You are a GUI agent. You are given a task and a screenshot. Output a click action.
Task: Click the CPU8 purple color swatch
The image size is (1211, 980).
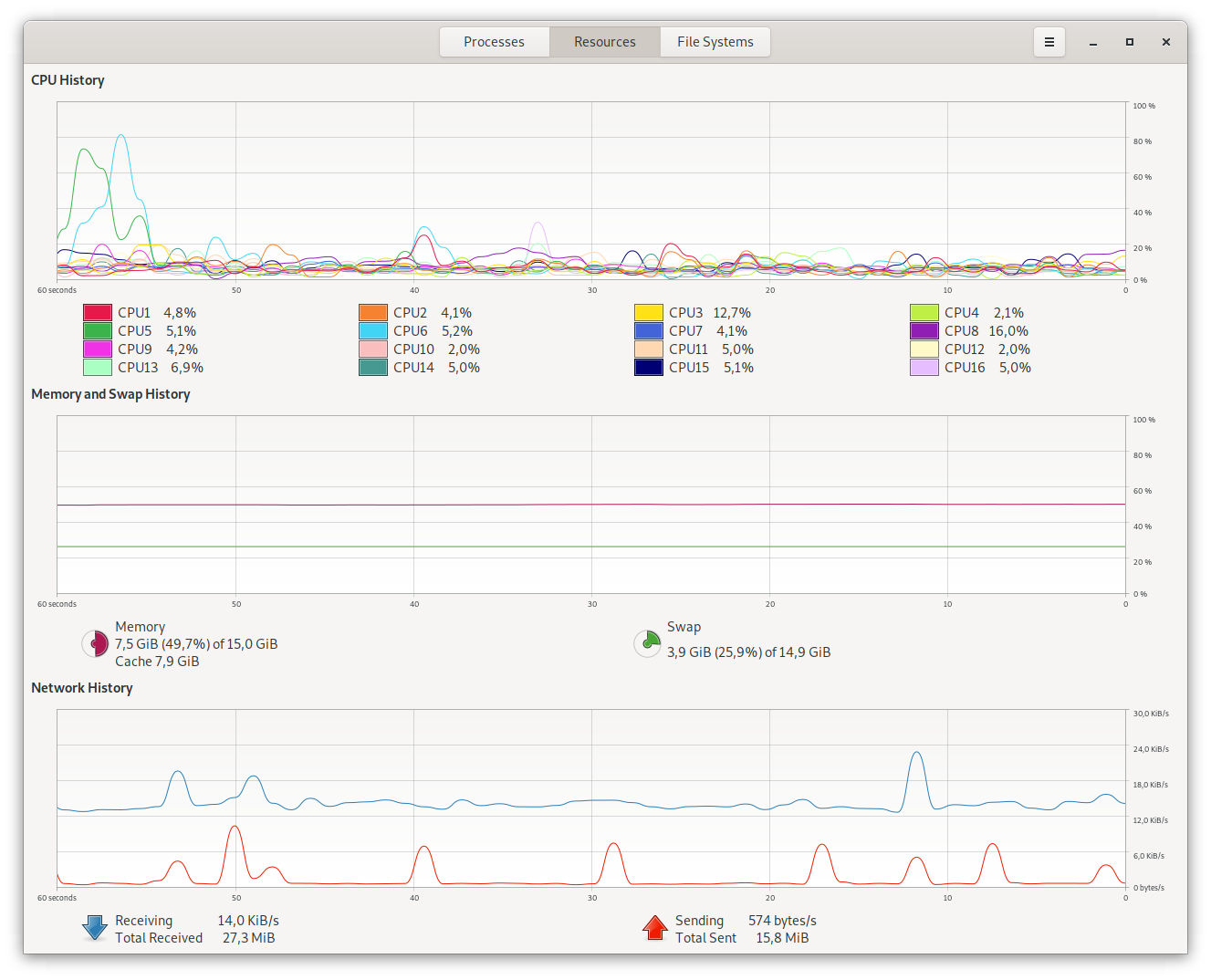point(924,331)
